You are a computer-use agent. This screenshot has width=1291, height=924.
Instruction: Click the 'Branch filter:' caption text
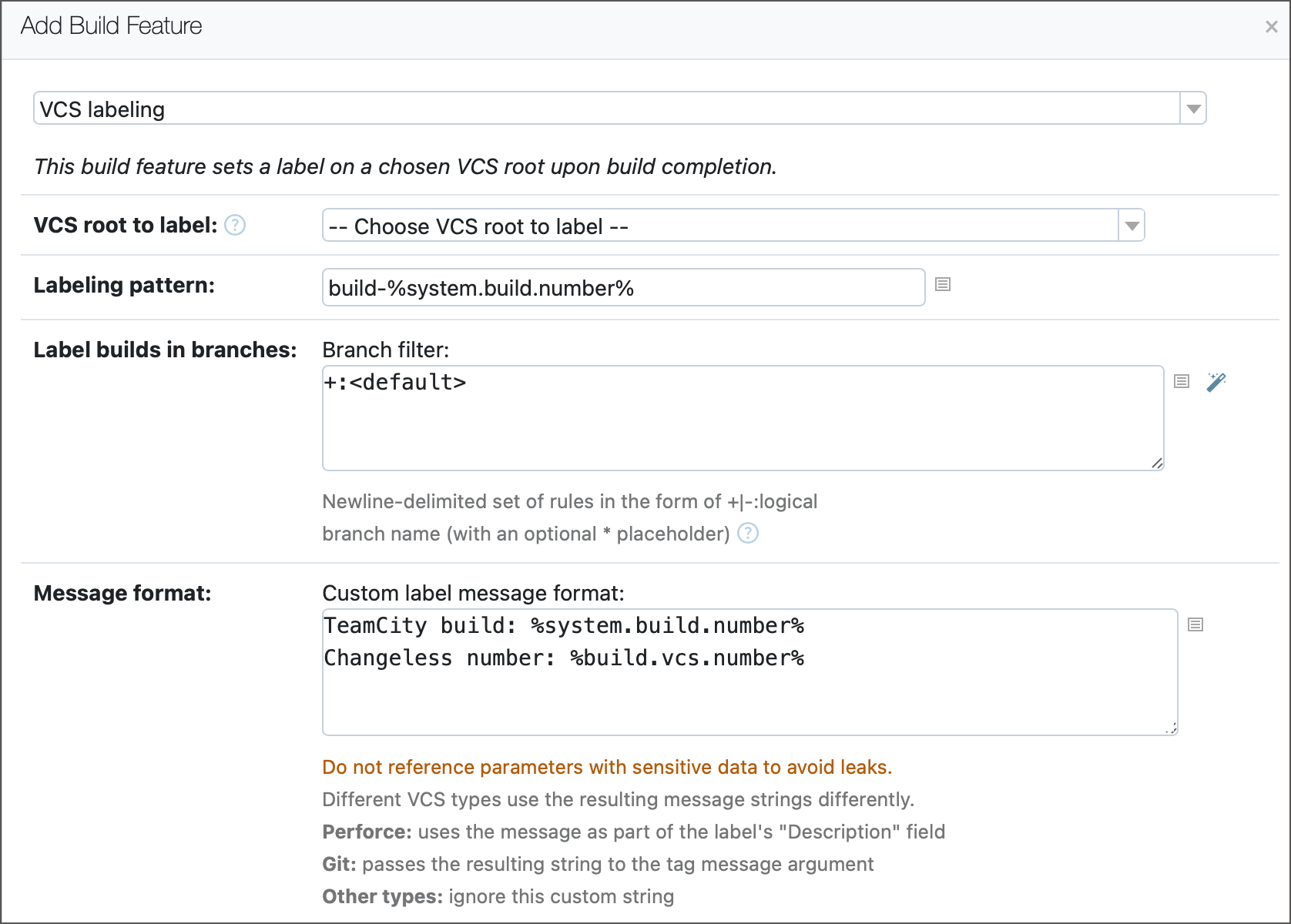385,350
